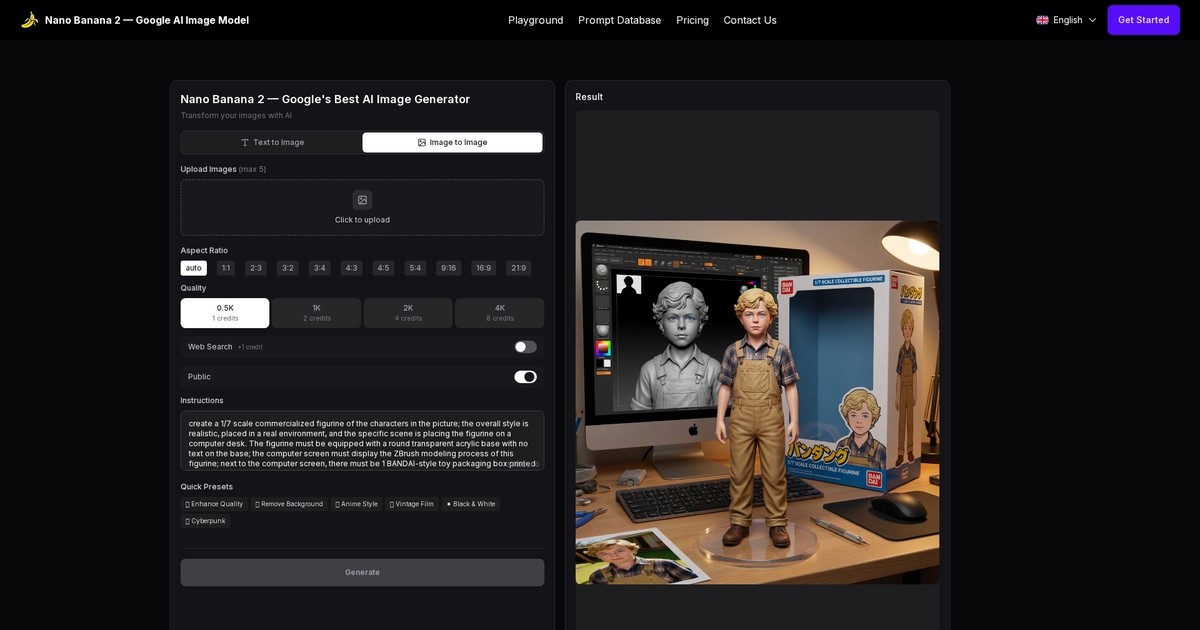The height and width of the screenshot is (630, 1200).
Task: Apply the Remove Background preset
Action: point(289,504)
